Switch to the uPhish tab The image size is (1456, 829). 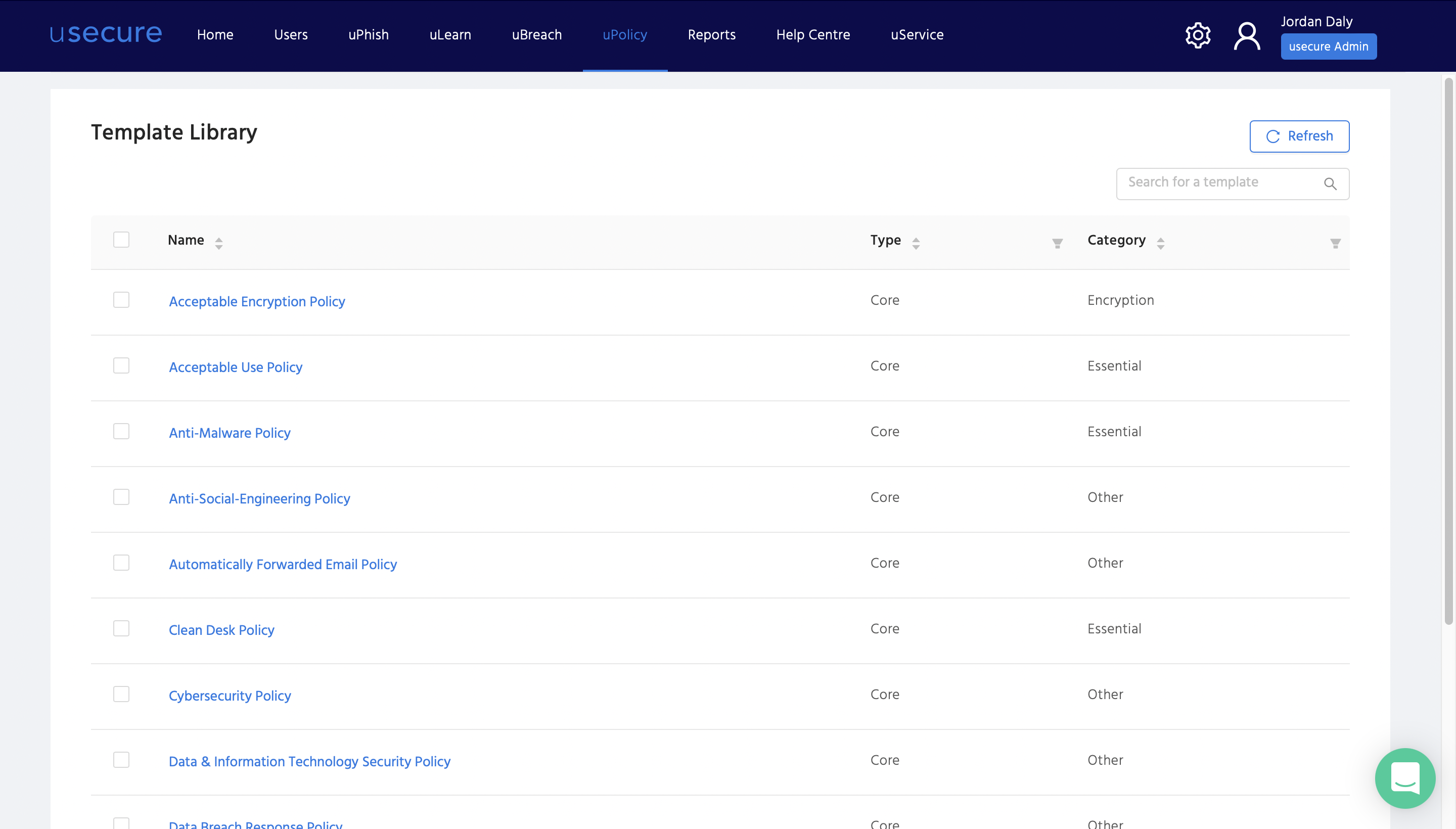click(368, 35)
